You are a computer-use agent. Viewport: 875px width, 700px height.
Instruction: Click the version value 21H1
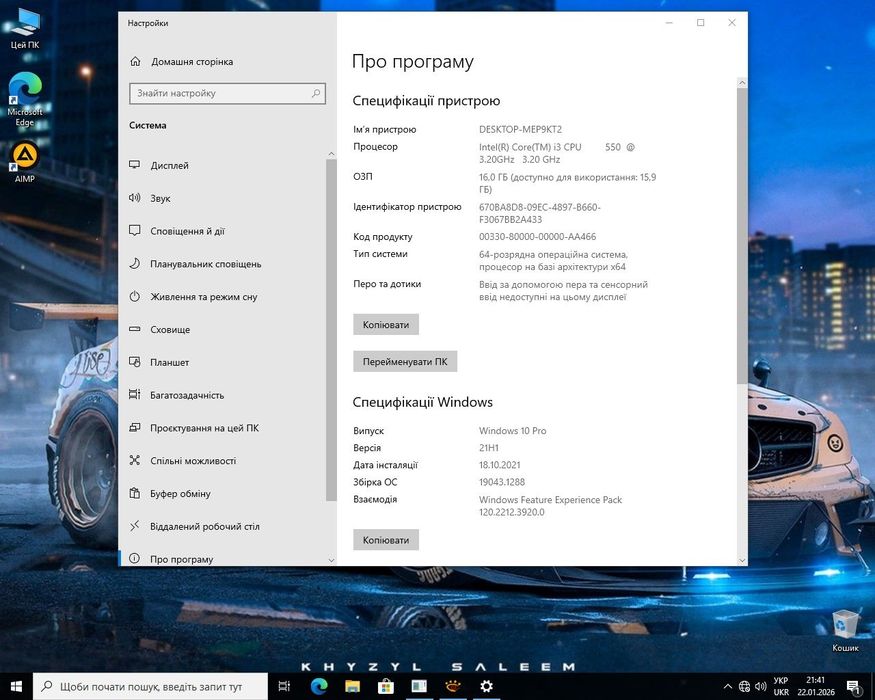click(x=489, y=448)
